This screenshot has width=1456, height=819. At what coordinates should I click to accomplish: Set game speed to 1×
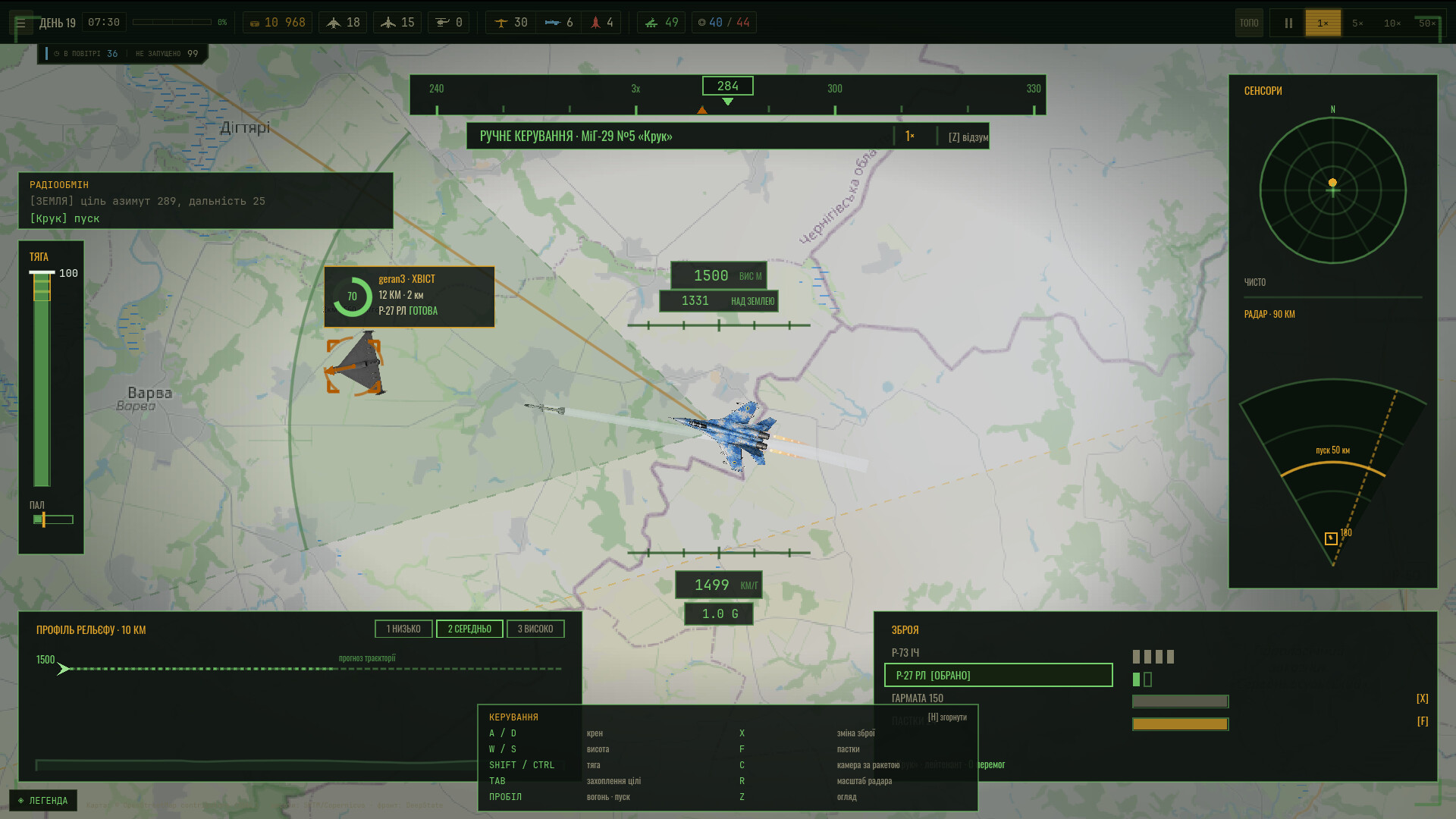point(1323,24)
